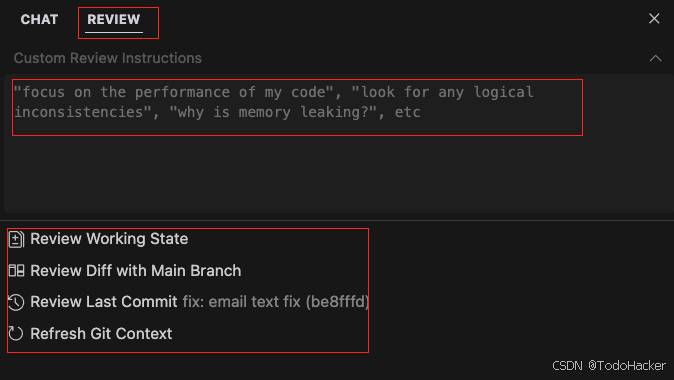Run Refresh Git Context via its label
The height and width of the screenshot is (380, 674).
pos(101,334)
